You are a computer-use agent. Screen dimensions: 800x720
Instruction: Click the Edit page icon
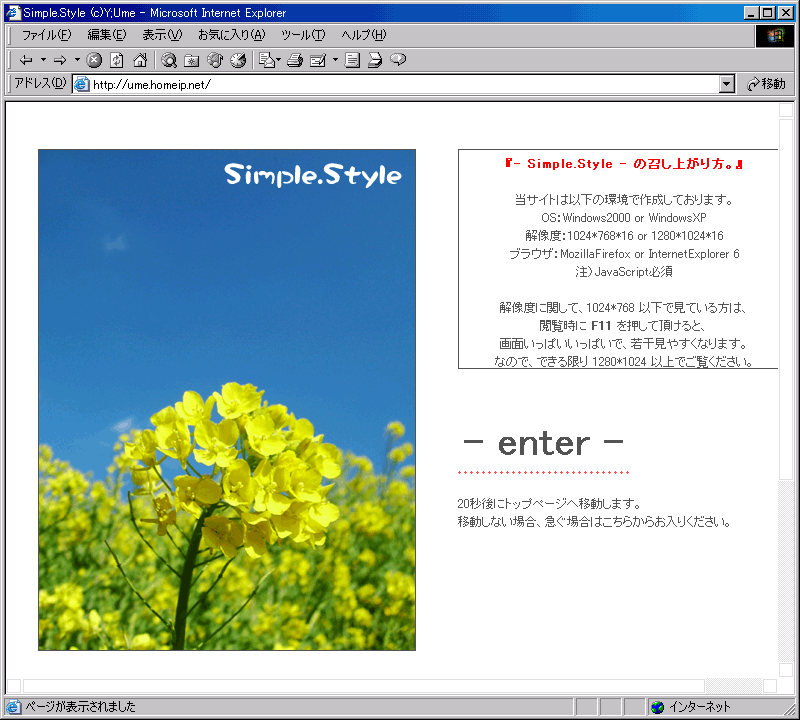[318, 60]
